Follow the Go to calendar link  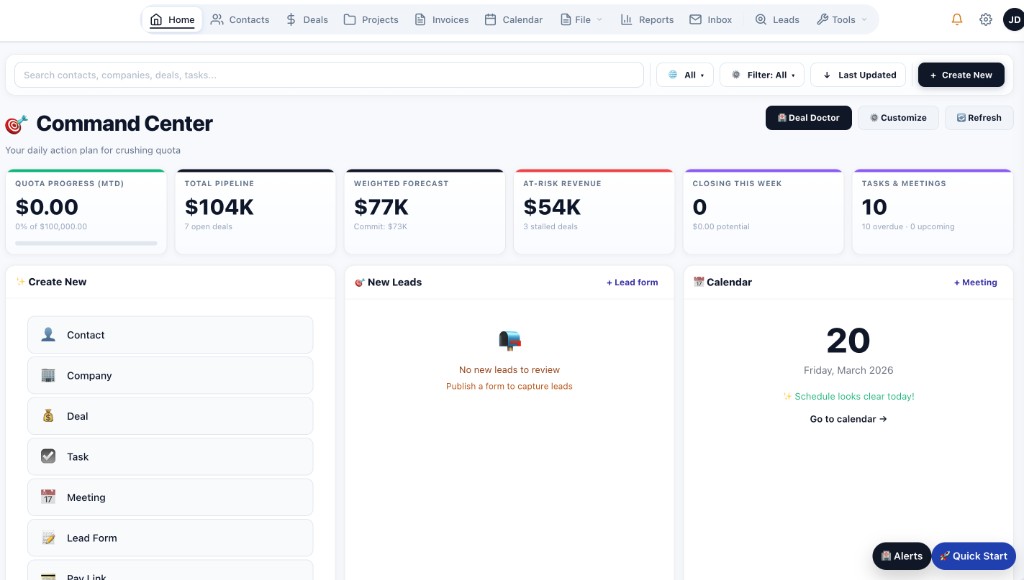(x=847, y=419)
